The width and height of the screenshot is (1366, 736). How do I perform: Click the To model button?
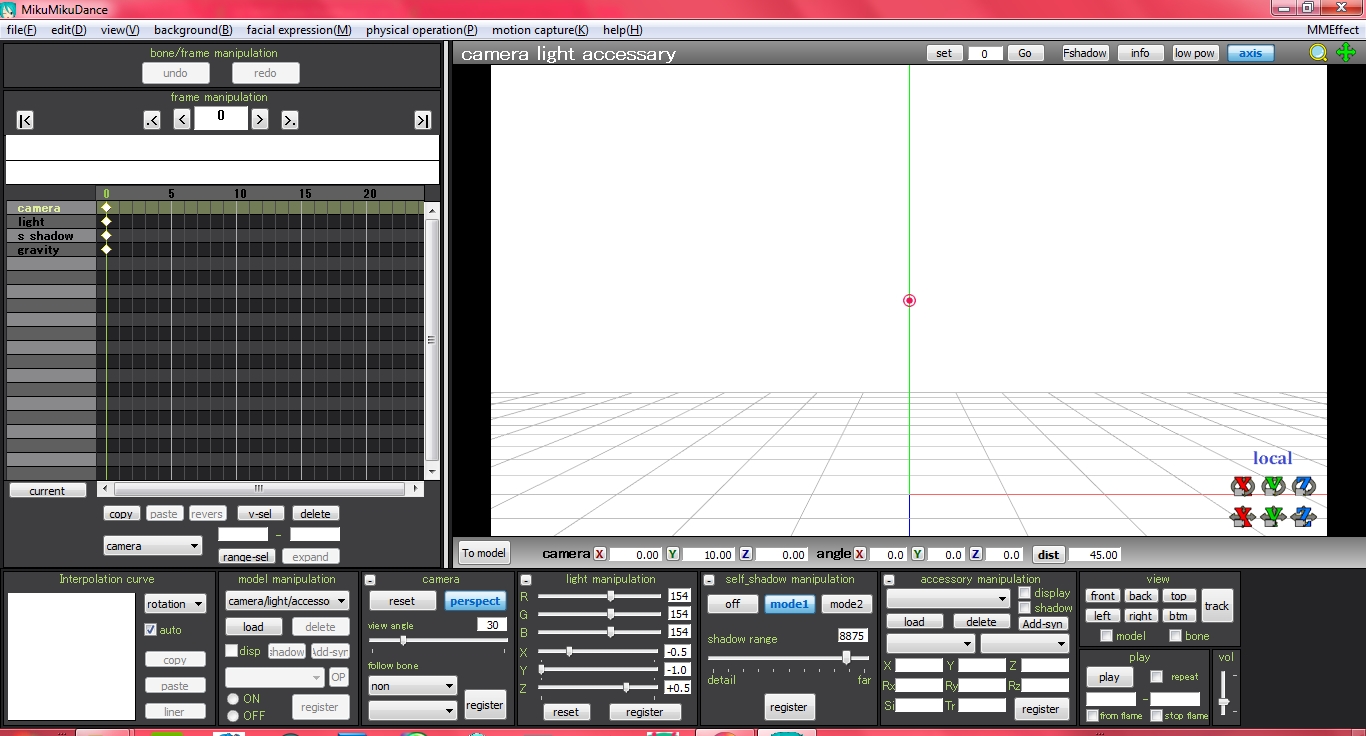click(484, 553)
